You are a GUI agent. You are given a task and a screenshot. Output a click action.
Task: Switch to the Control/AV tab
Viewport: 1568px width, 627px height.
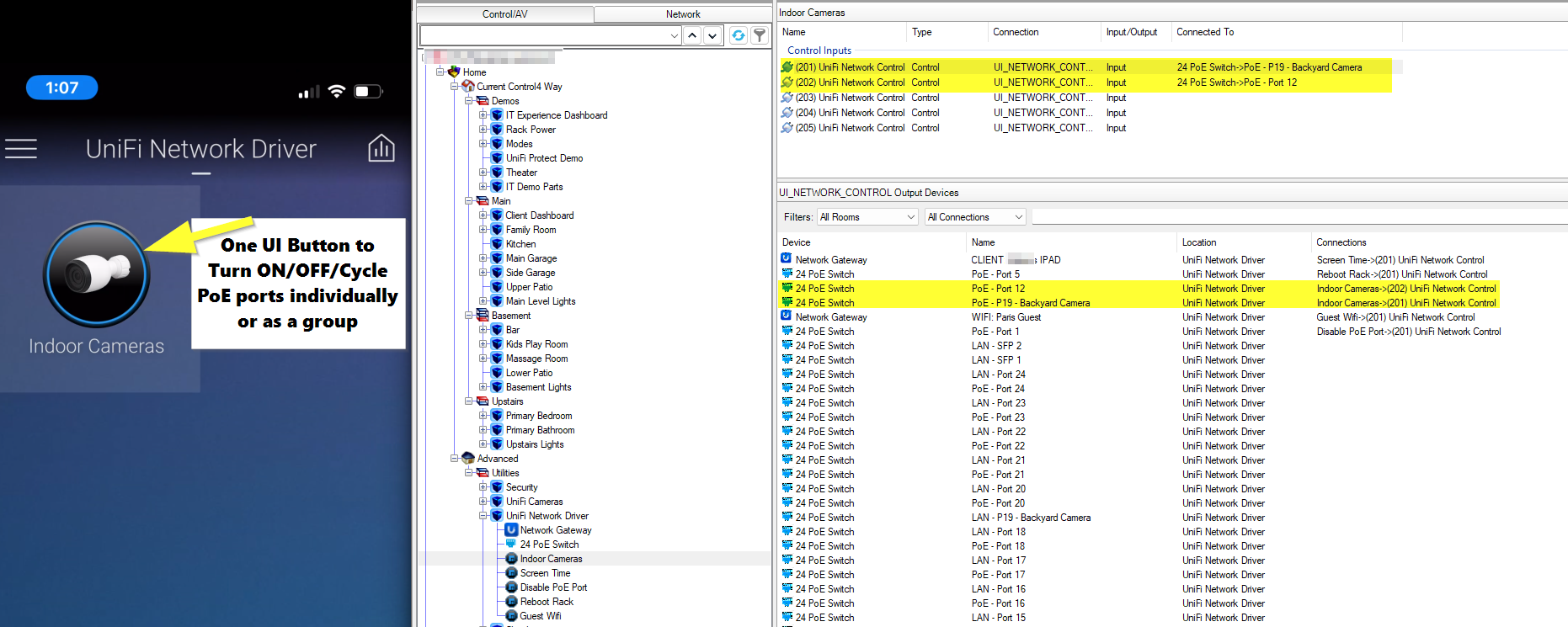(x=505, y=14)
